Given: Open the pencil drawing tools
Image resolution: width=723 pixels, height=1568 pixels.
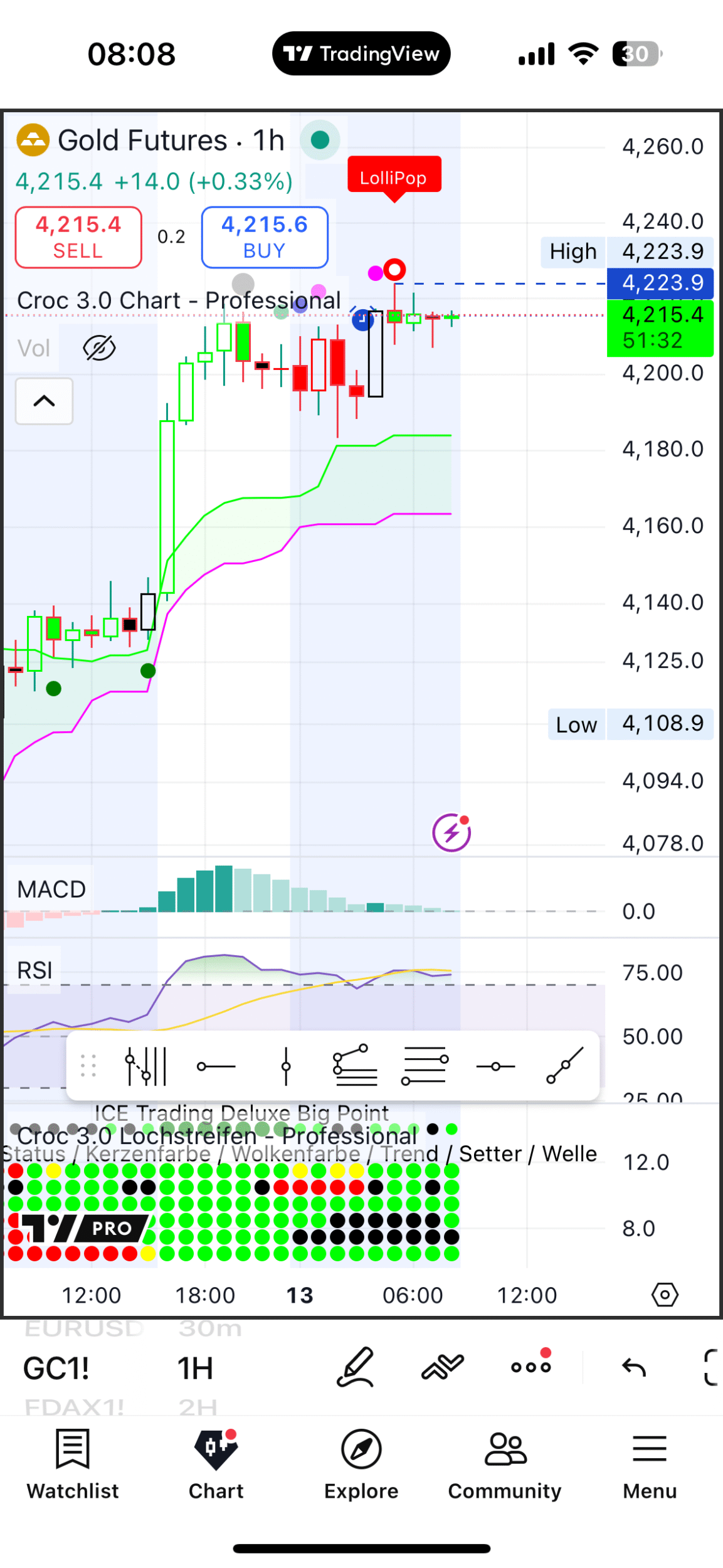Looking at the screenshot, I should coord(356,1367).
